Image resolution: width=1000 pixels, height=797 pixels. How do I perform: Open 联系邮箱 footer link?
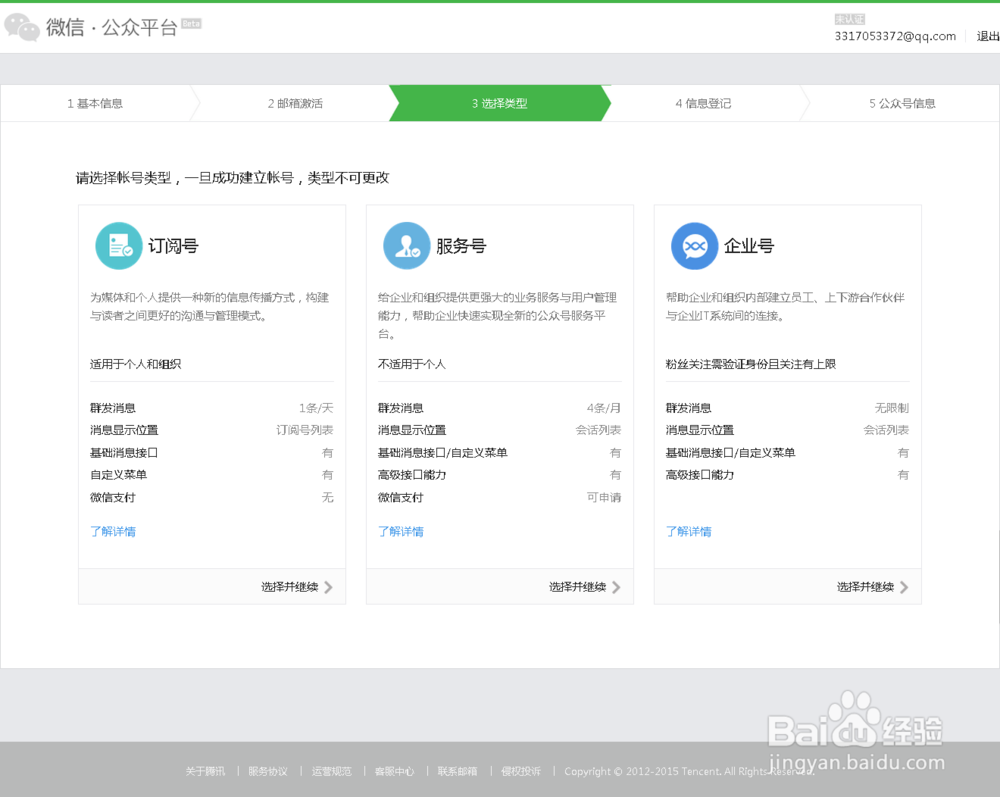(x=457, y=771)
